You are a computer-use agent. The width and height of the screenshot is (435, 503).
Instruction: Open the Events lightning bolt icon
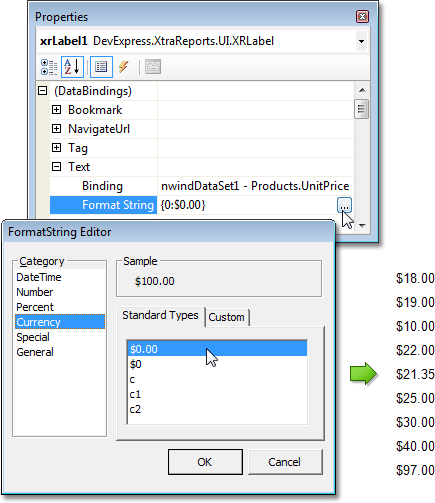(124, 67)
